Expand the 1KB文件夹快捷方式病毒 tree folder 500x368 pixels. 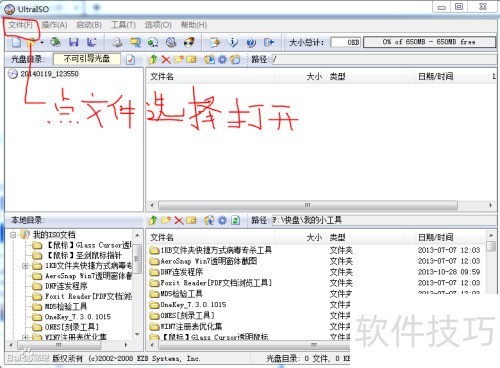[25, 266]
